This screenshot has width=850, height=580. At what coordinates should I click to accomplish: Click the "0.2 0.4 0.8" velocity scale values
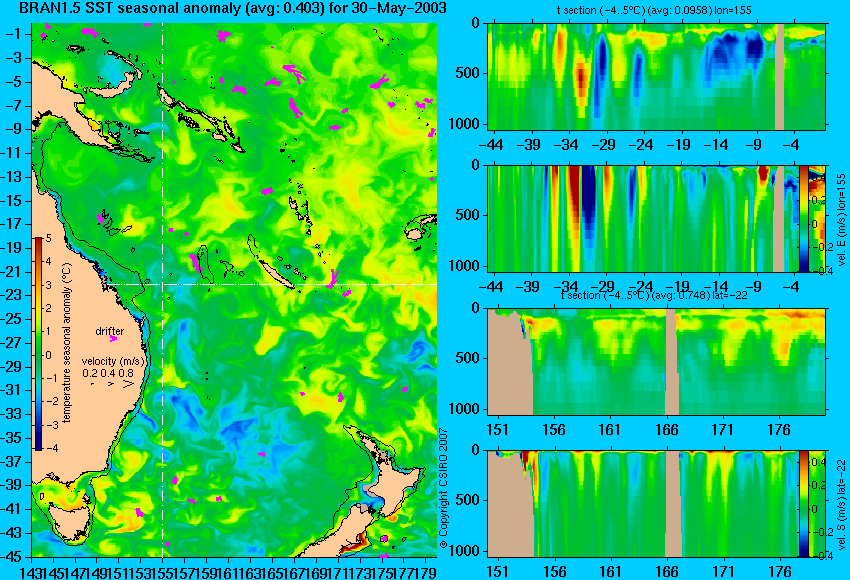[x=108, y=373]
